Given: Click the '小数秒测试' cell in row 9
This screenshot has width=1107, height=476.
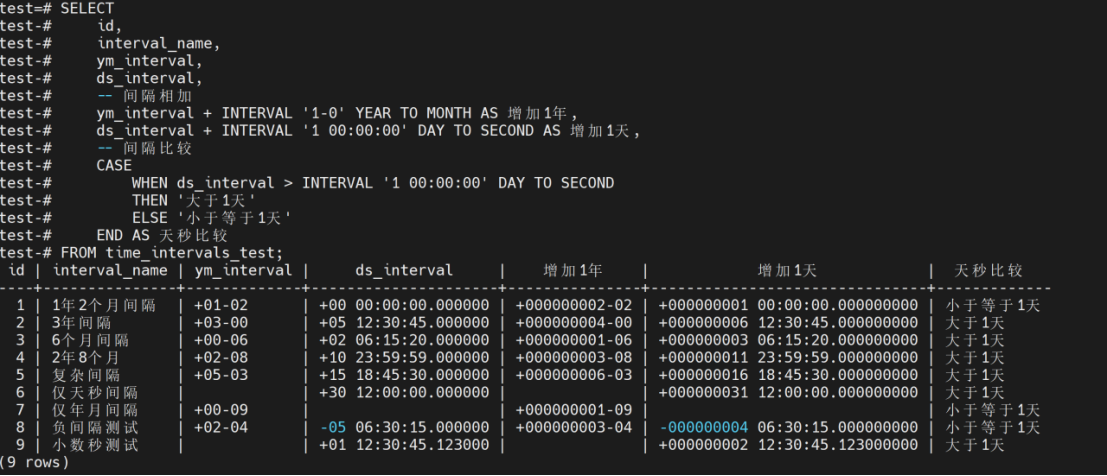Looking at the screenshot, I should (x=94, y=445).
